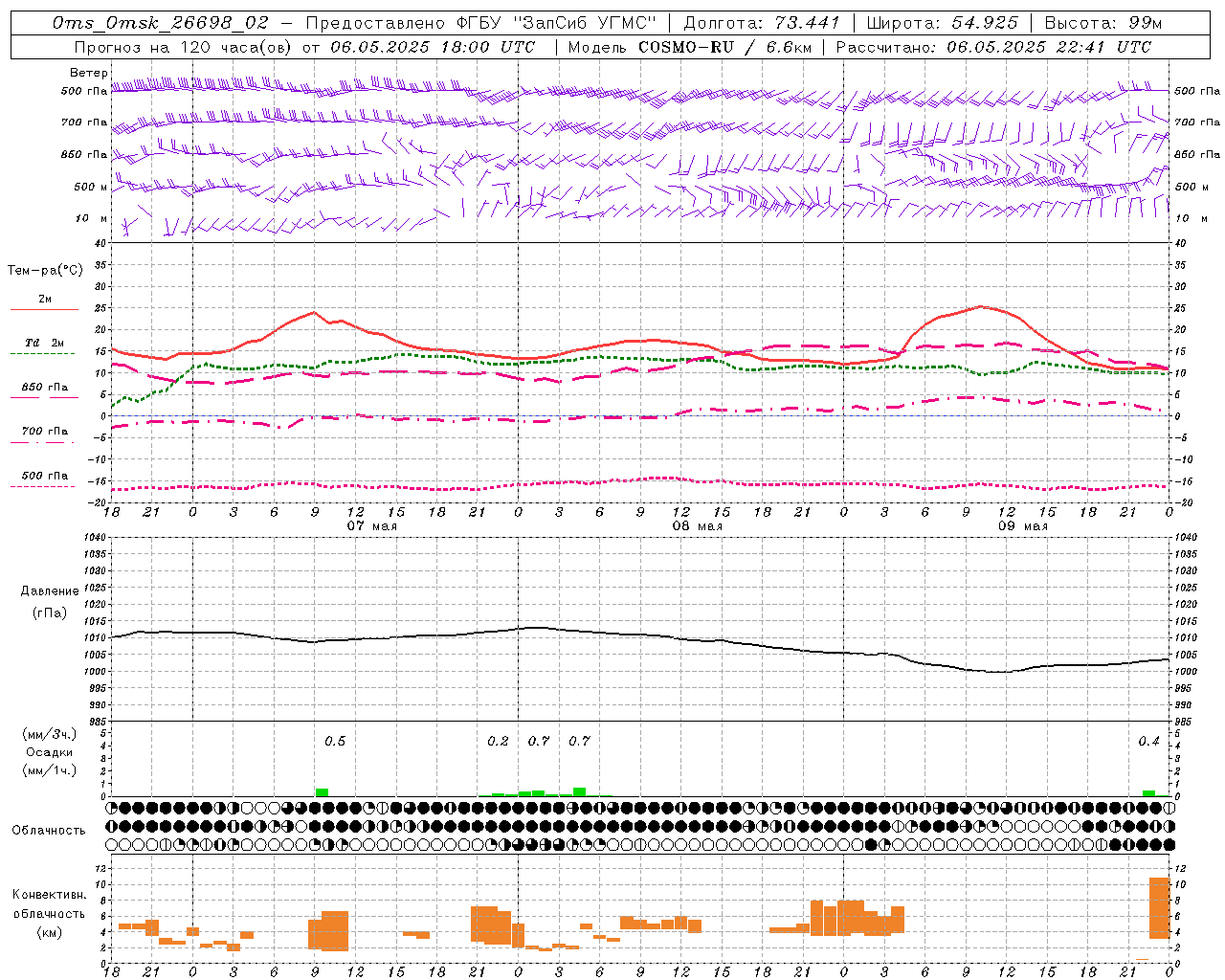Image resolution: width=1225 pixels, height=980 pixels.
Task: Click the Рассчитано: 06.05.2025 22:41 UTC text
Action: point(993,47)
